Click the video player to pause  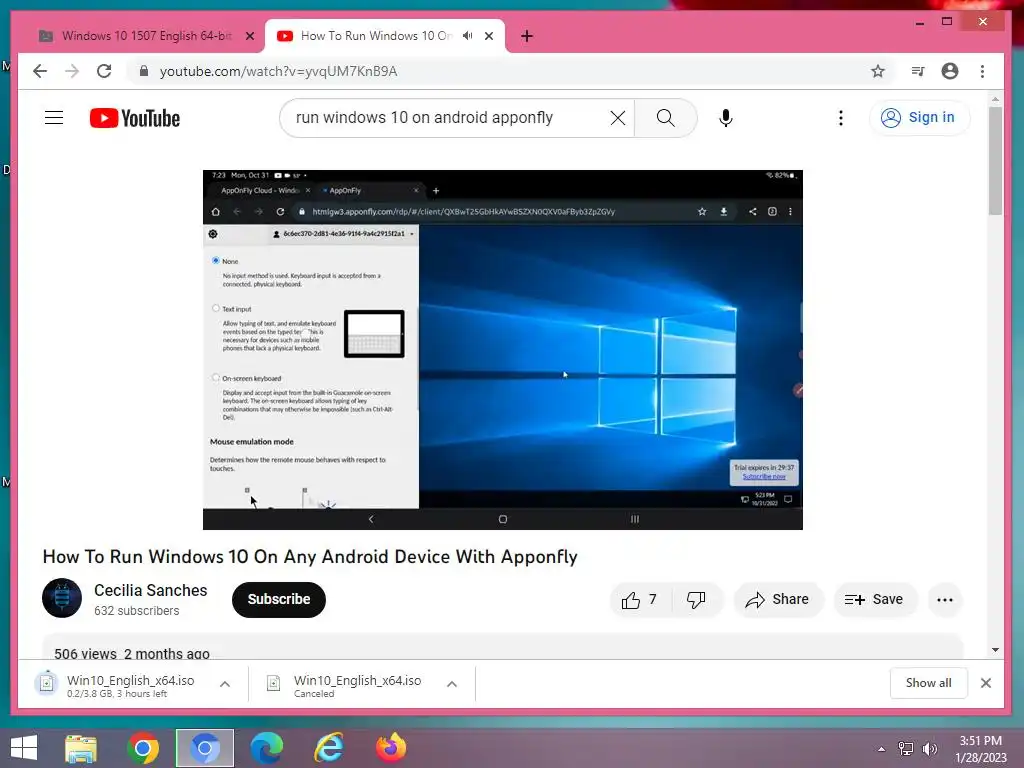[502, 349]
